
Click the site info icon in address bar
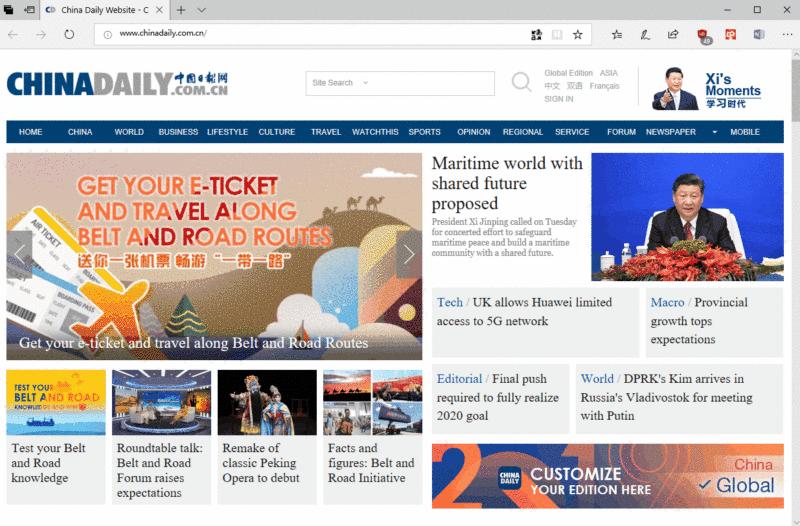(x=108, y=35)
